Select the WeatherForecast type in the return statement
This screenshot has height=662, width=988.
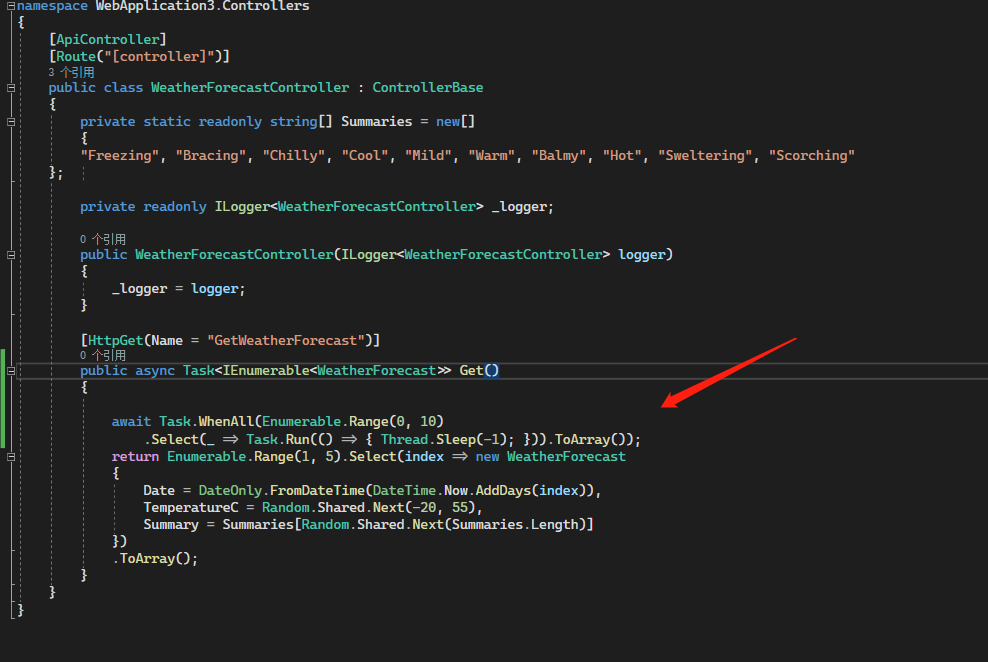pyautogui.click(x=566, y=456)
